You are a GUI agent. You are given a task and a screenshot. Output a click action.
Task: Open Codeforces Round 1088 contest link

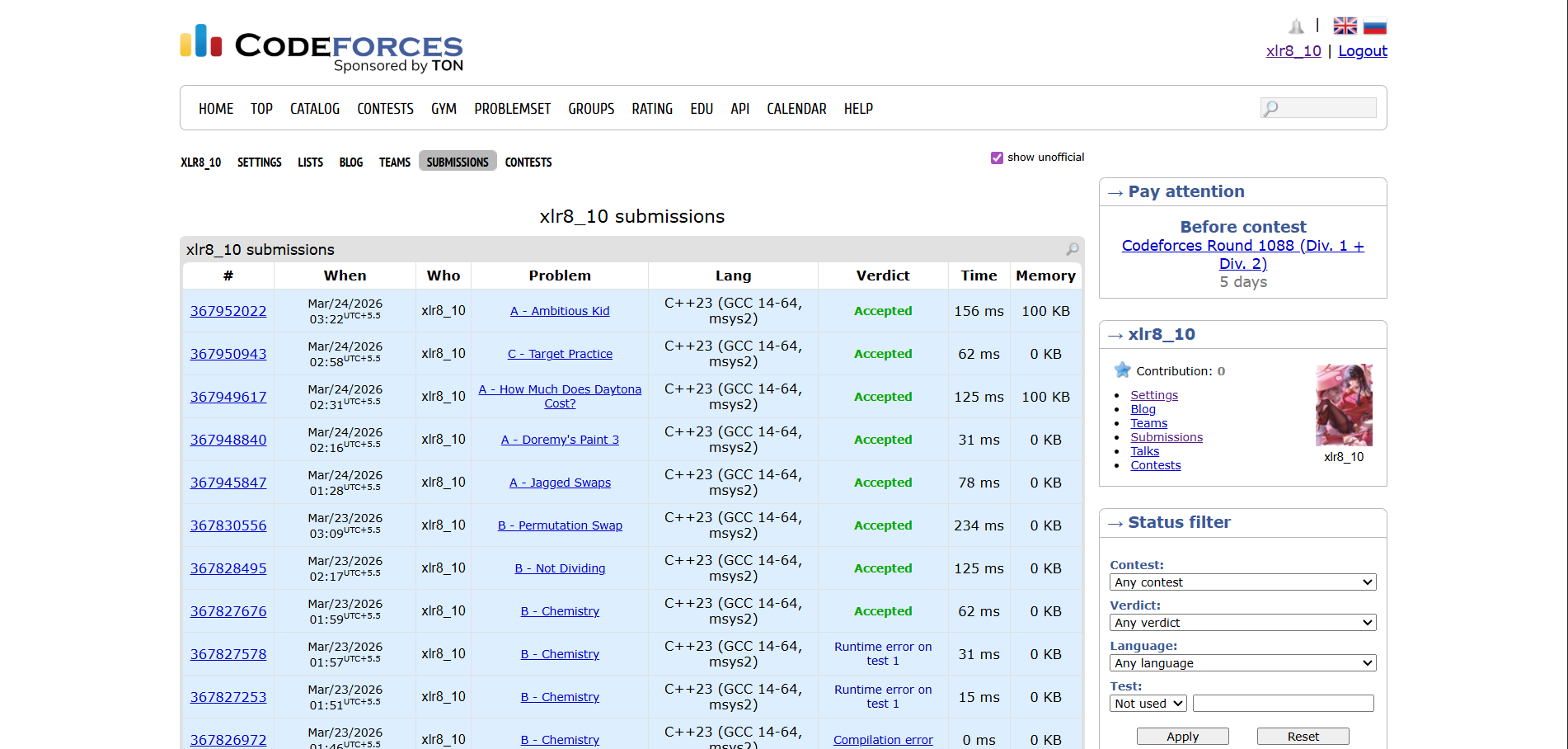[1242, 254]
